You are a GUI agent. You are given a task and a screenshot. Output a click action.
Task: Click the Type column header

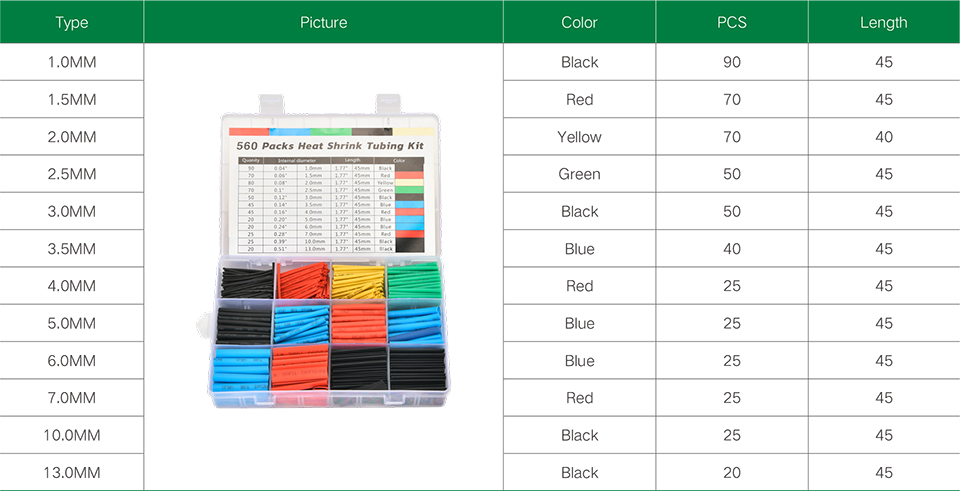pyautogui.click(x=72, y=22)
